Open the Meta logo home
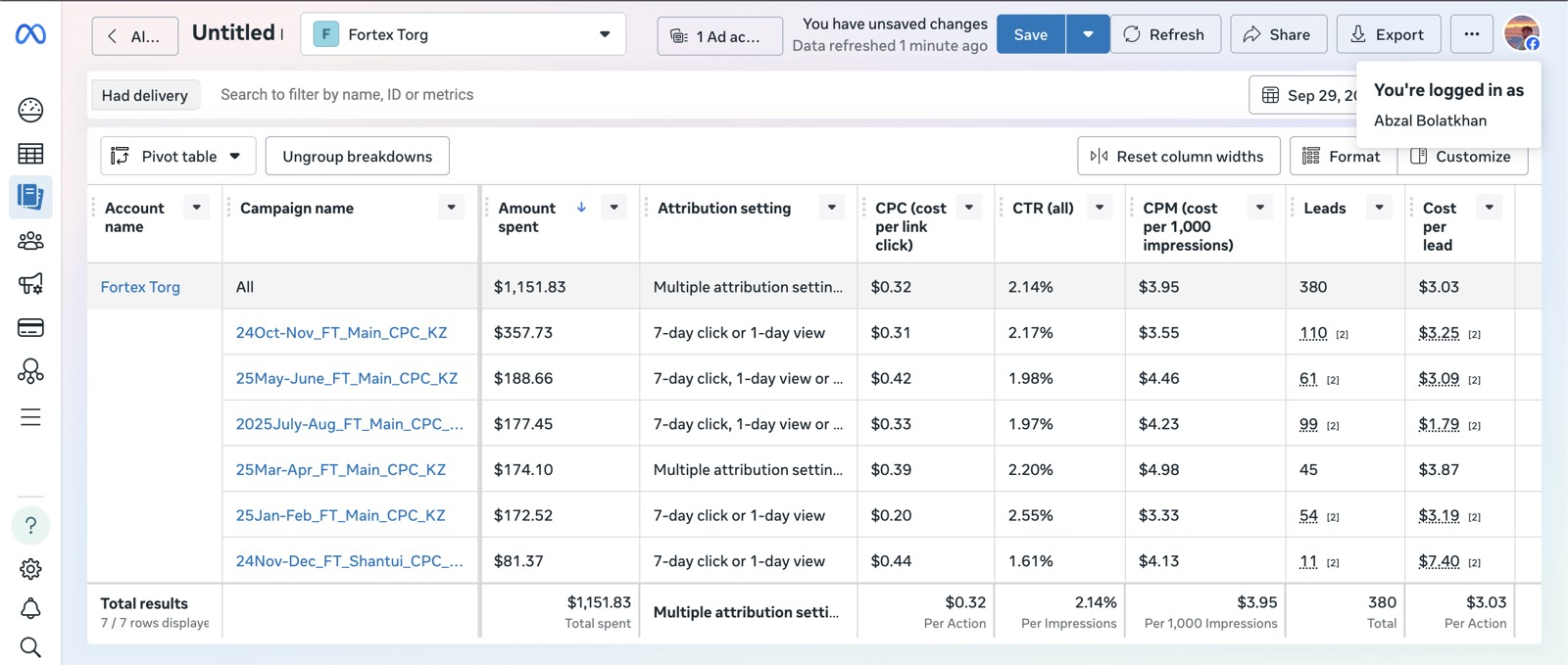1568x665 pixels. [x=30, y=34]
